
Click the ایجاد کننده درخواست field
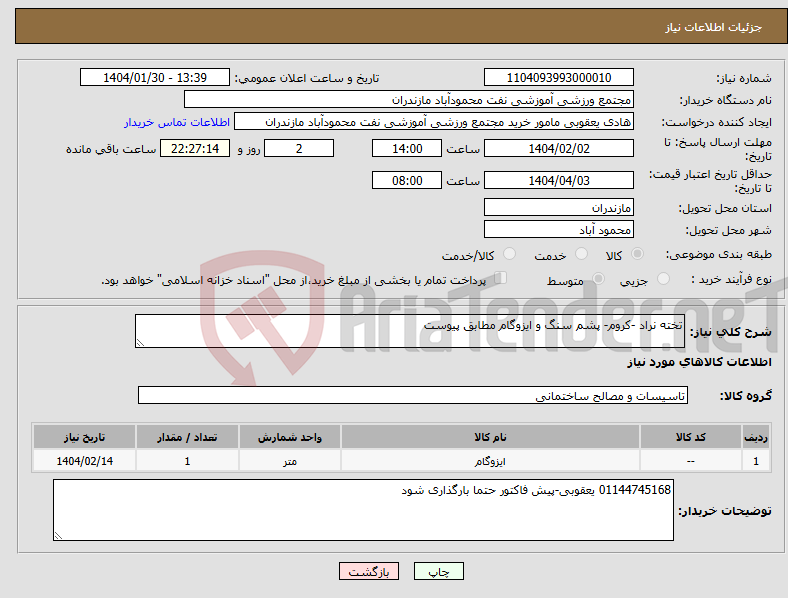click(x=434, y=122)
